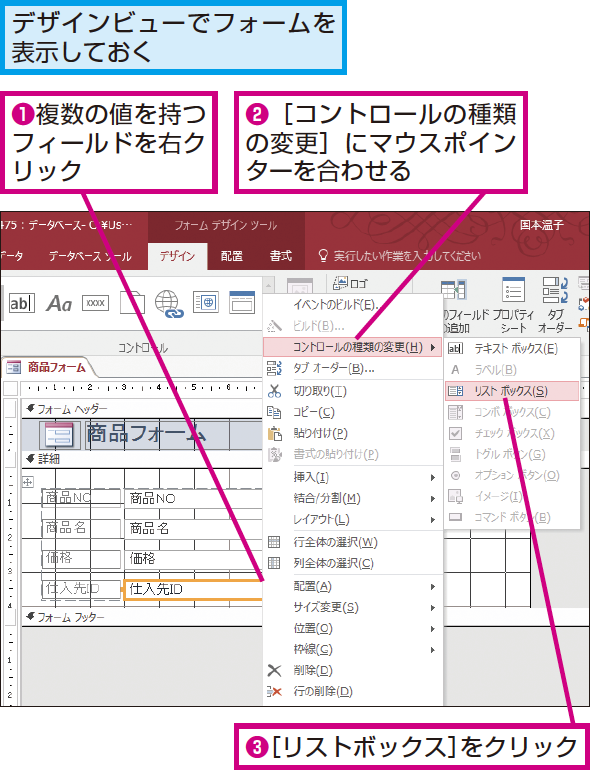Choose 貼り付け(P) from context menu
The image size is (600, 770).
coord(353,433)
